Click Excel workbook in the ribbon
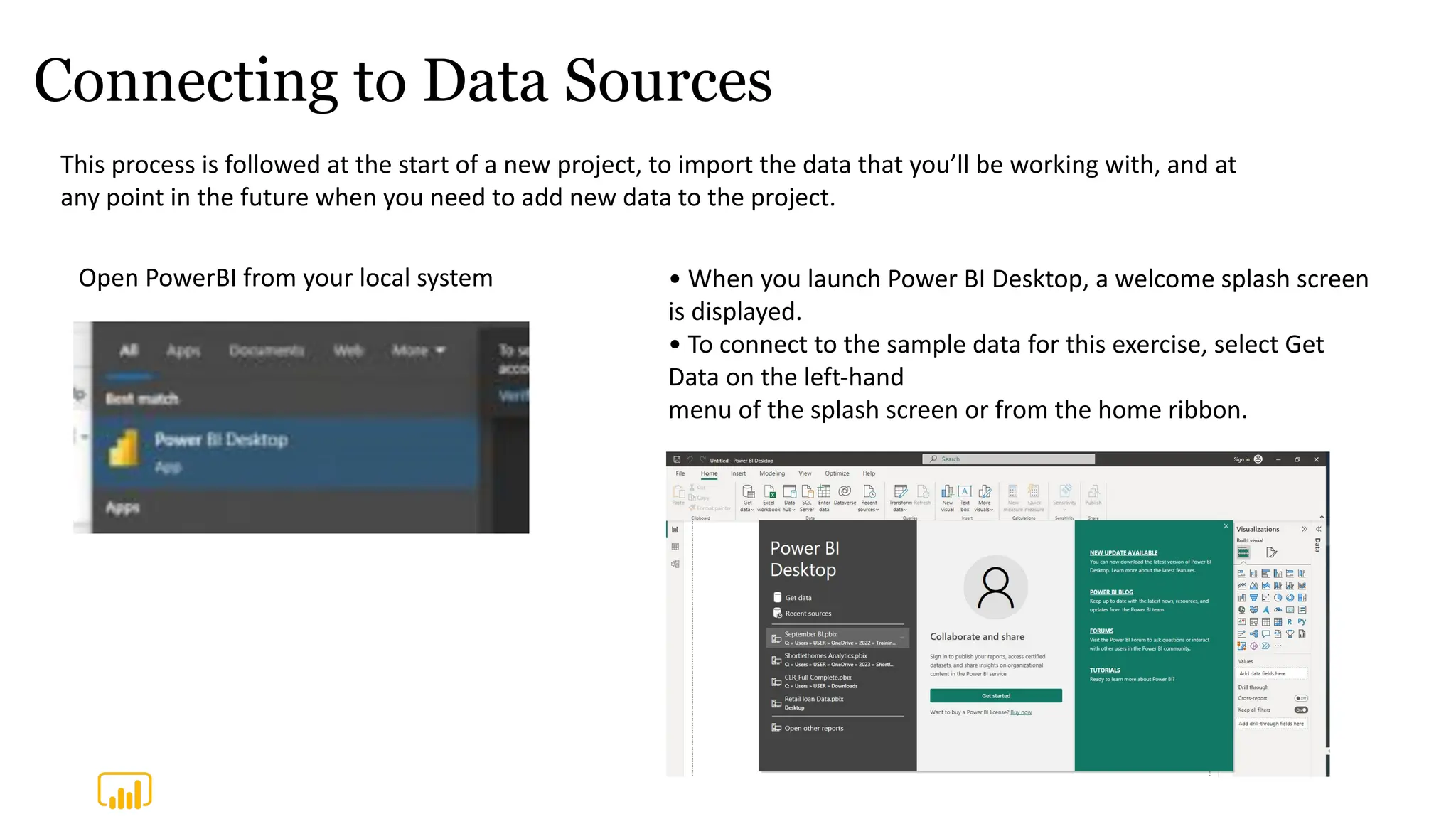 (769, 498)
